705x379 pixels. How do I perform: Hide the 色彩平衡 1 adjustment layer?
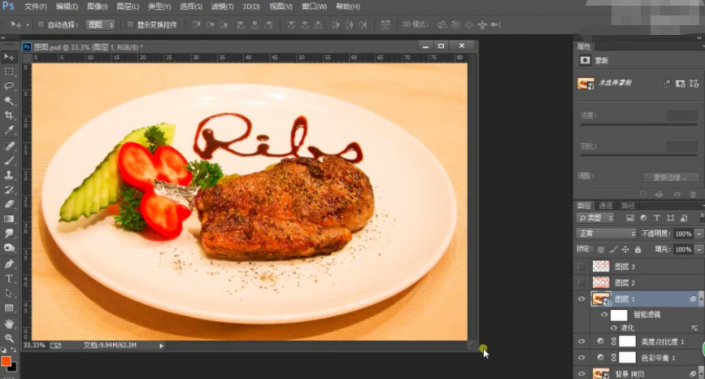(x=581, y=357)
